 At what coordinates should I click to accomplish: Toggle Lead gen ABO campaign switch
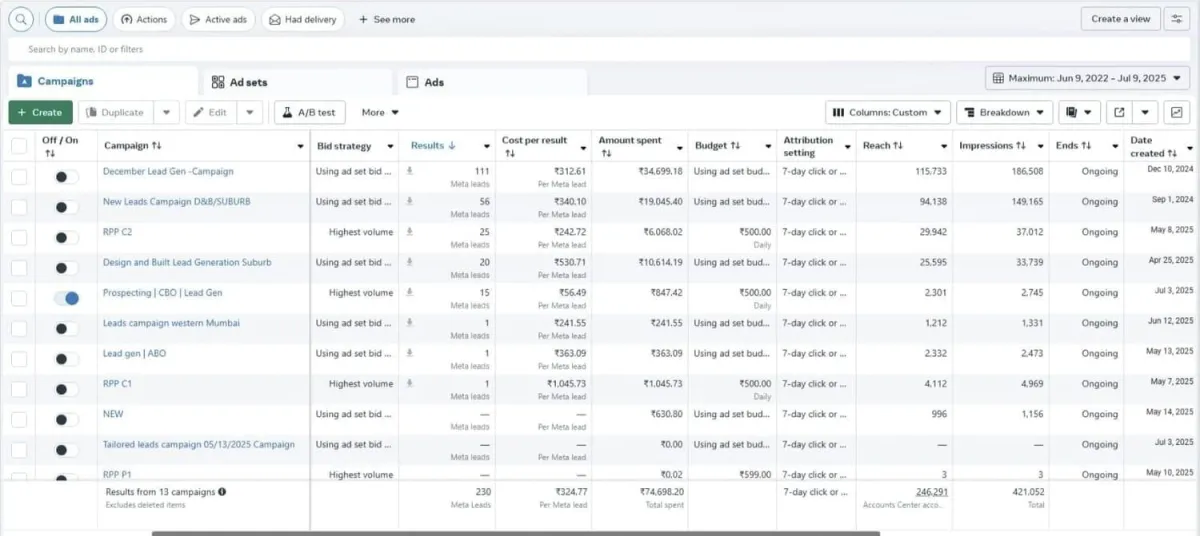tap(67, 359)
